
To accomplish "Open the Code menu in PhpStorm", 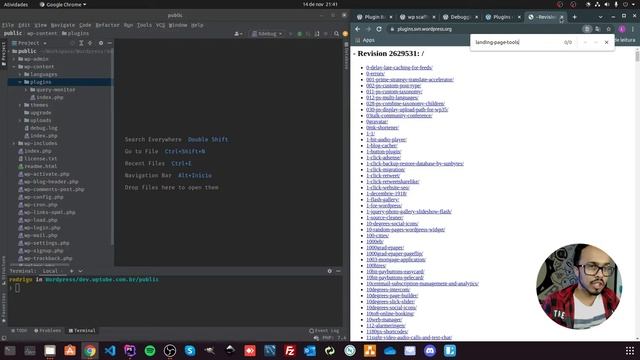I will click(85, 25).
